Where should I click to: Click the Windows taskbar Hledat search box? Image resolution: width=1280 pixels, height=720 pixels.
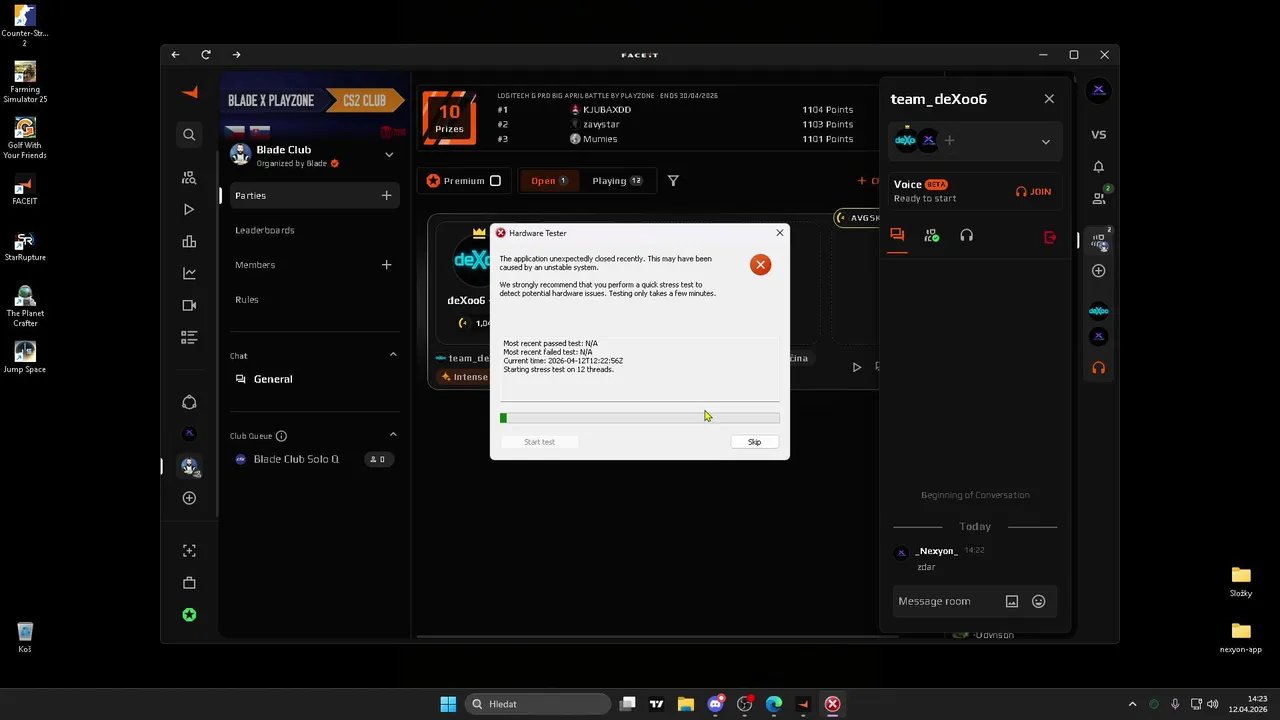[x=538, y=704]
